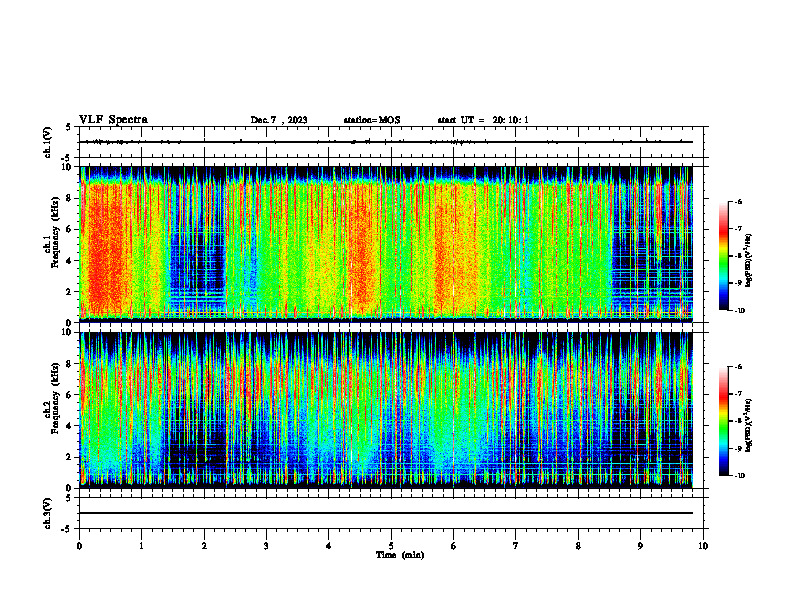Click the "VLF Spectra" plot title

113,120
